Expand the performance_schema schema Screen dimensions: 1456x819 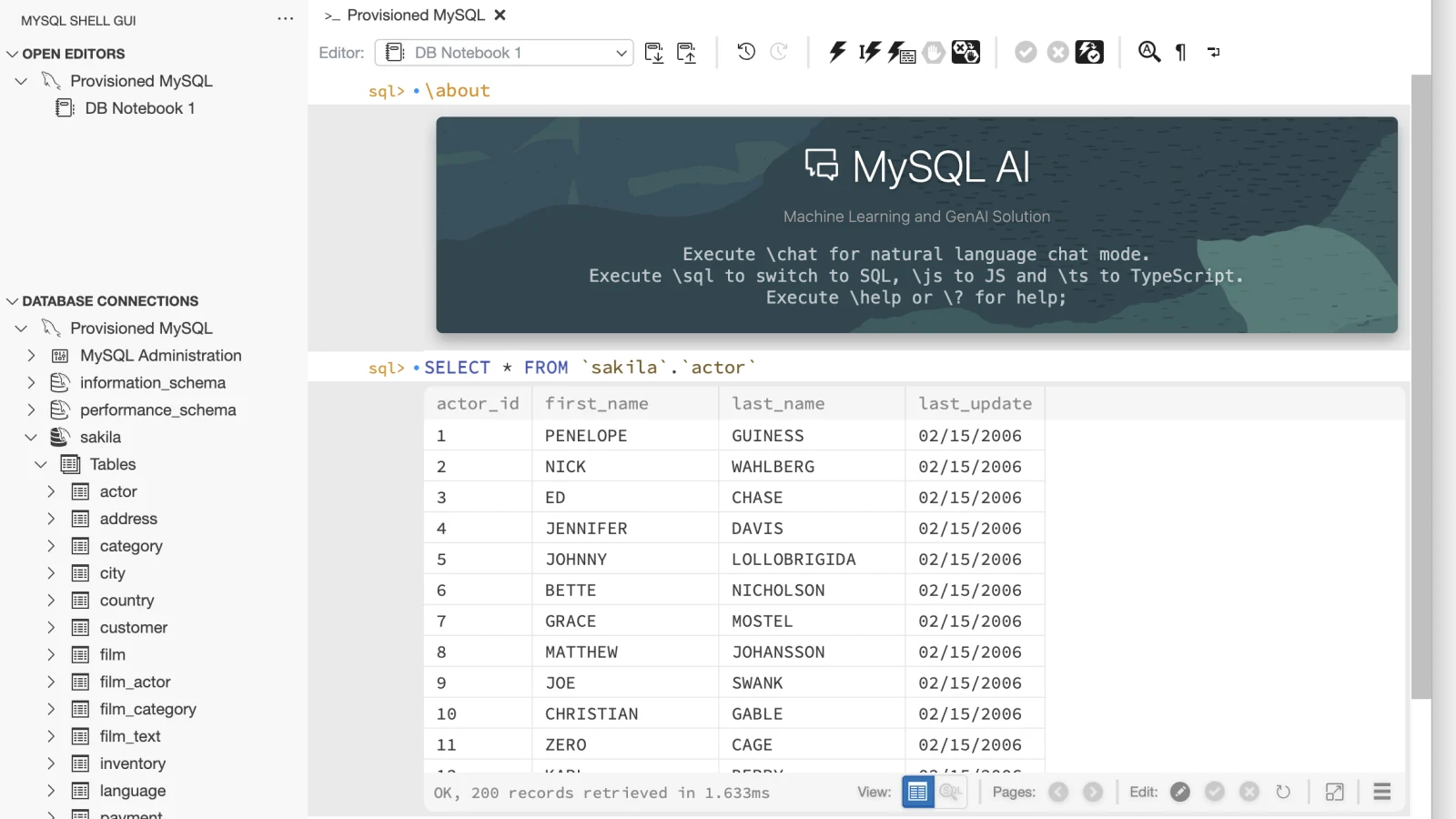click(32, 410)
